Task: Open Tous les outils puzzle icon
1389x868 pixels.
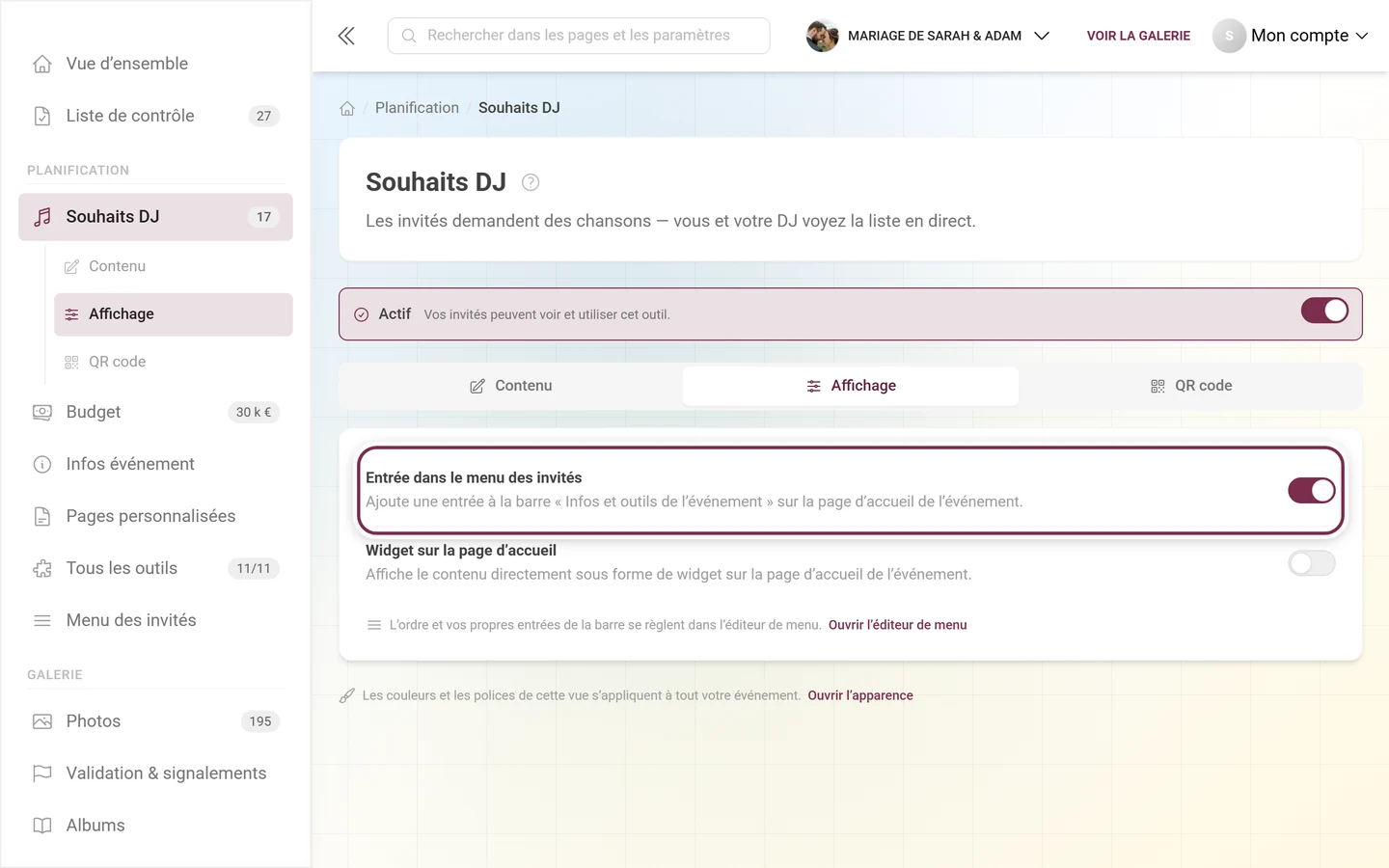Action: point(42,568)
